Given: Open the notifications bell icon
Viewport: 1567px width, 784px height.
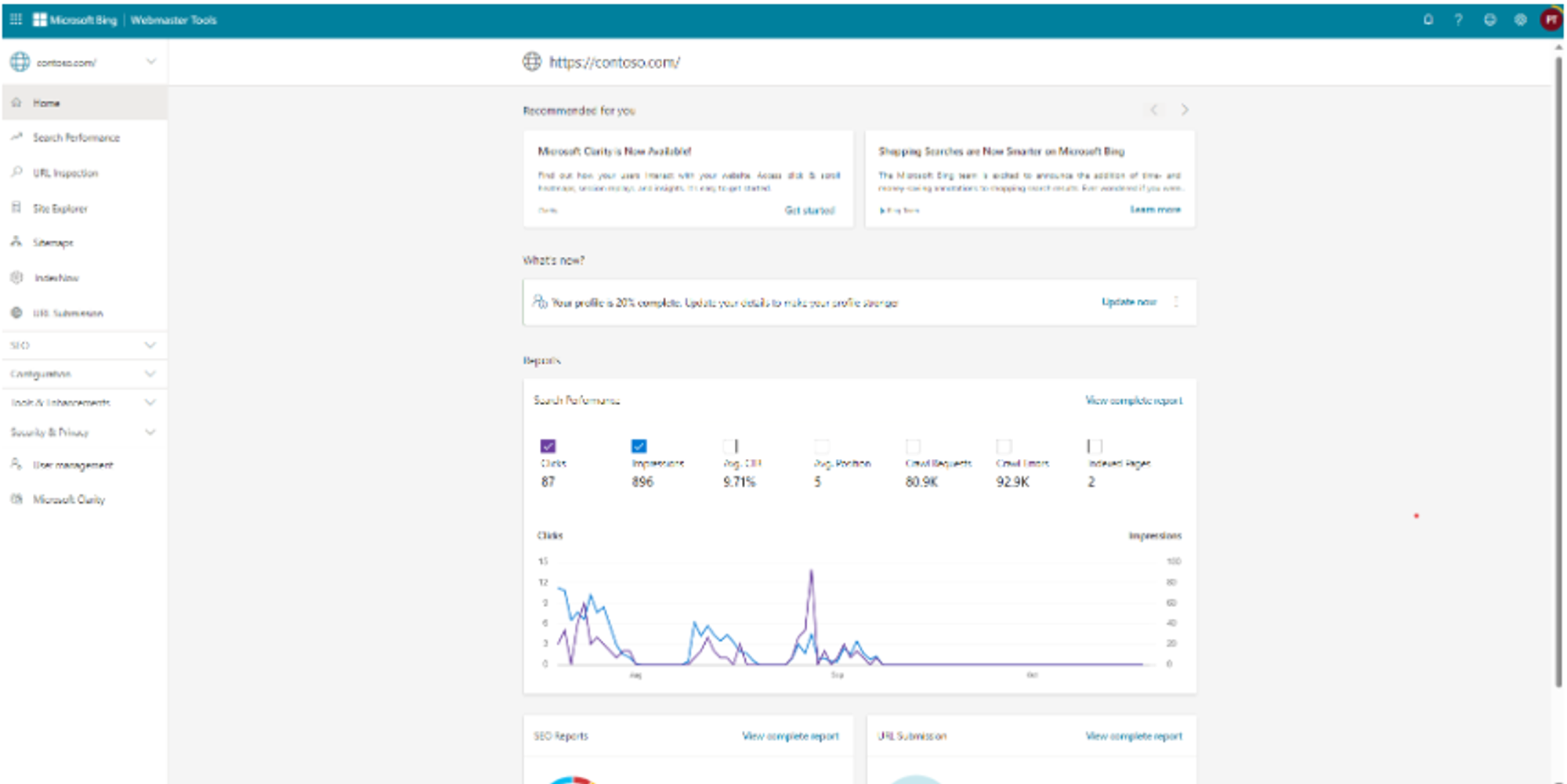Looking at the screenshot, I should [x=1428, y=20].
